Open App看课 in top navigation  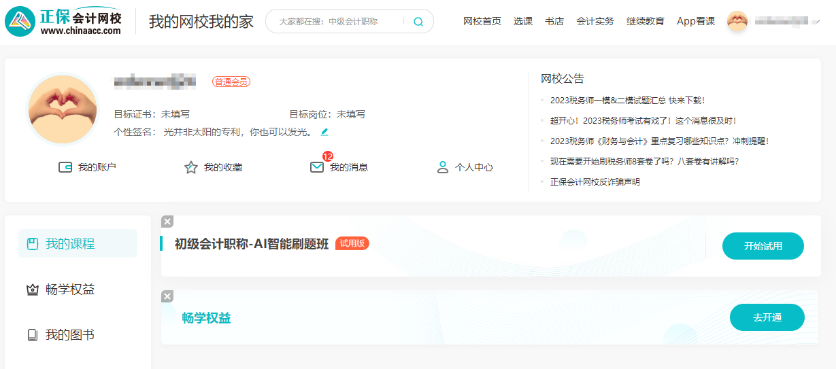[695, 21]
